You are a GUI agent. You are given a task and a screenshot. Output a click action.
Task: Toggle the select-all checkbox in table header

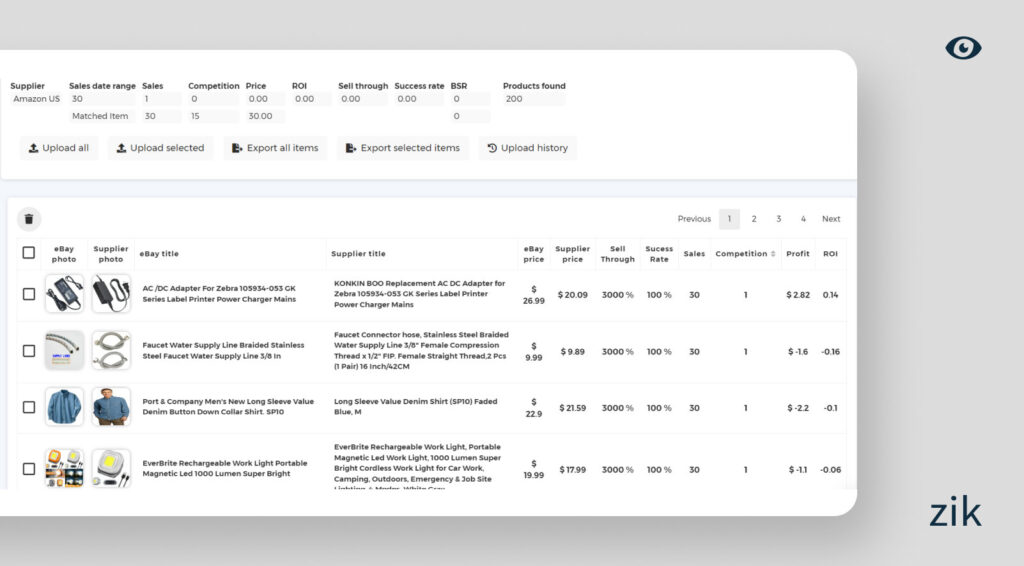(x=29, y=253)
